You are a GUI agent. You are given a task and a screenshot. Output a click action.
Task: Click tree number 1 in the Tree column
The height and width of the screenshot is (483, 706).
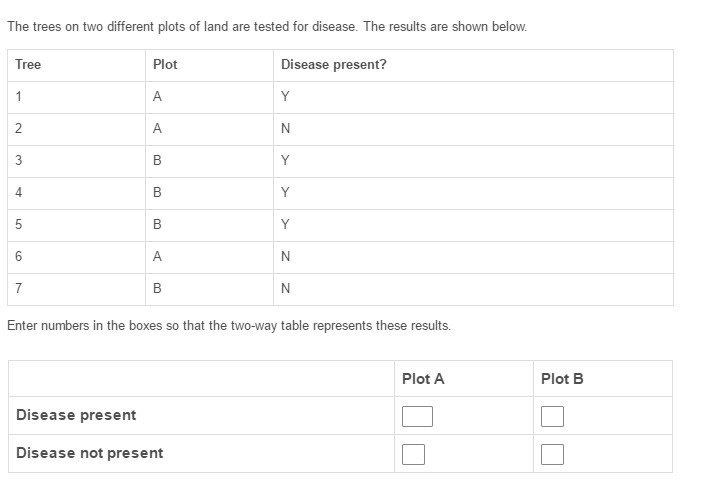coord(19,97)
